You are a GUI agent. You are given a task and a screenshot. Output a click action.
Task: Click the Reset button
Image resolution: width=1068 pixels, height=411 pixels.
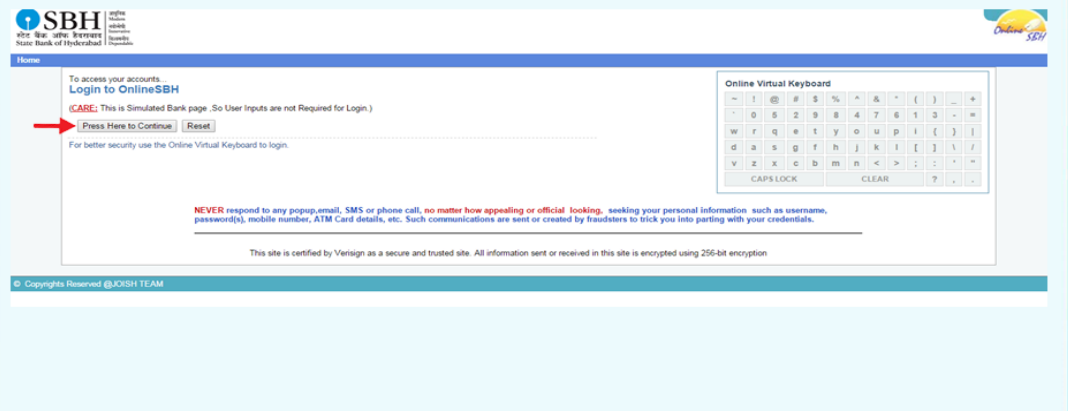[x=198, y=126]
